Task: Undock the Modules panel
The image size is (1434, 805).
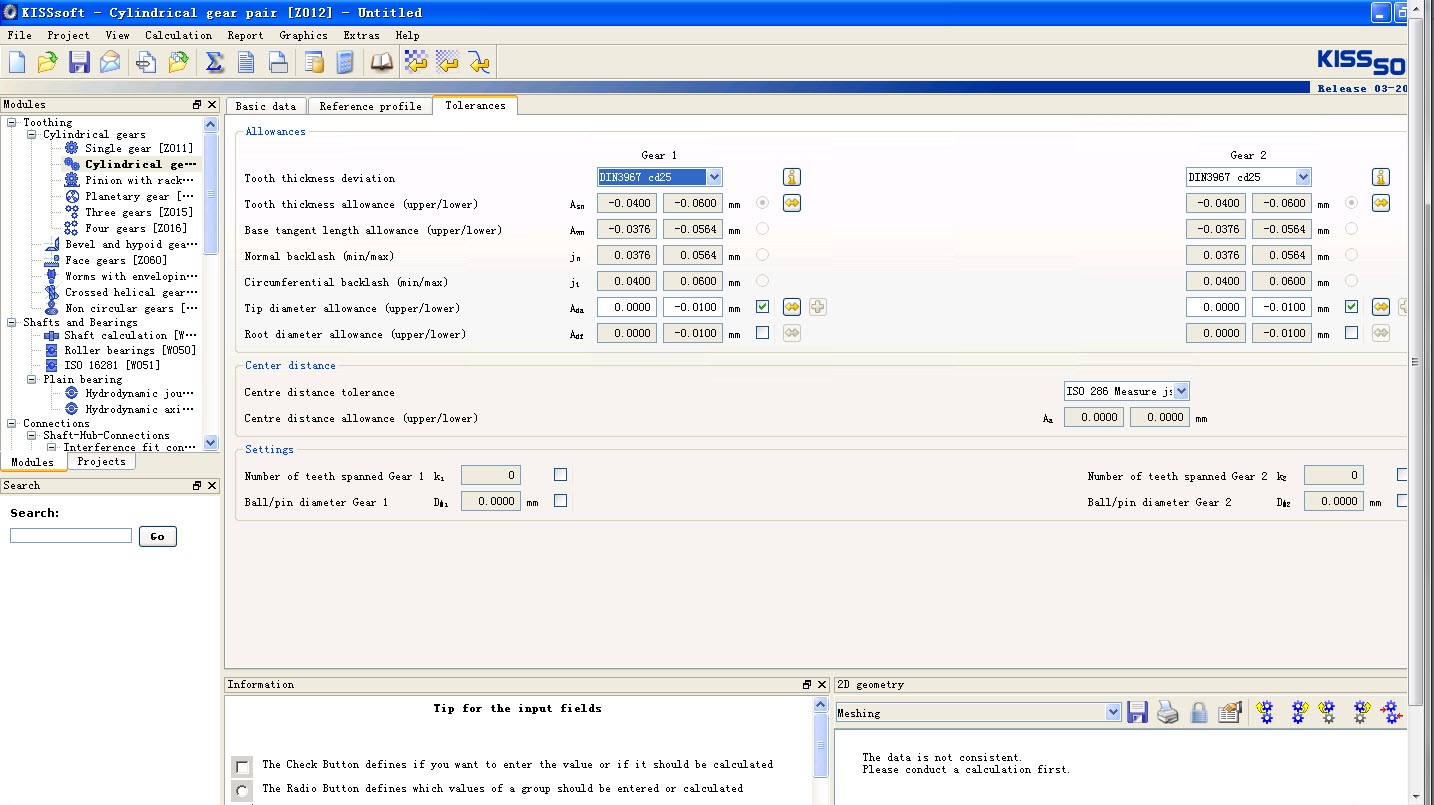Action: (197, 104)
